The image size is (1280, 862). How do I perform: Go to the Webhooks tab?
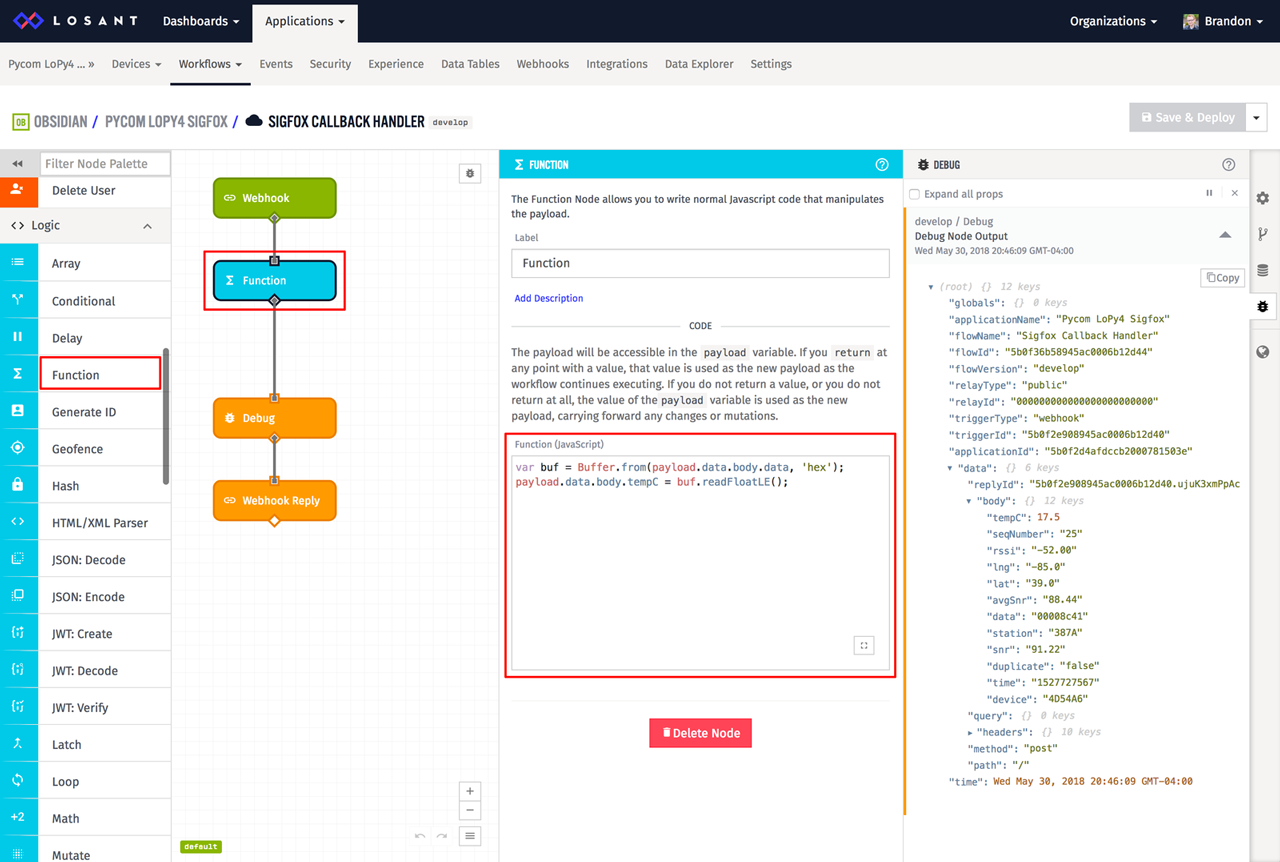coord(543,64)
